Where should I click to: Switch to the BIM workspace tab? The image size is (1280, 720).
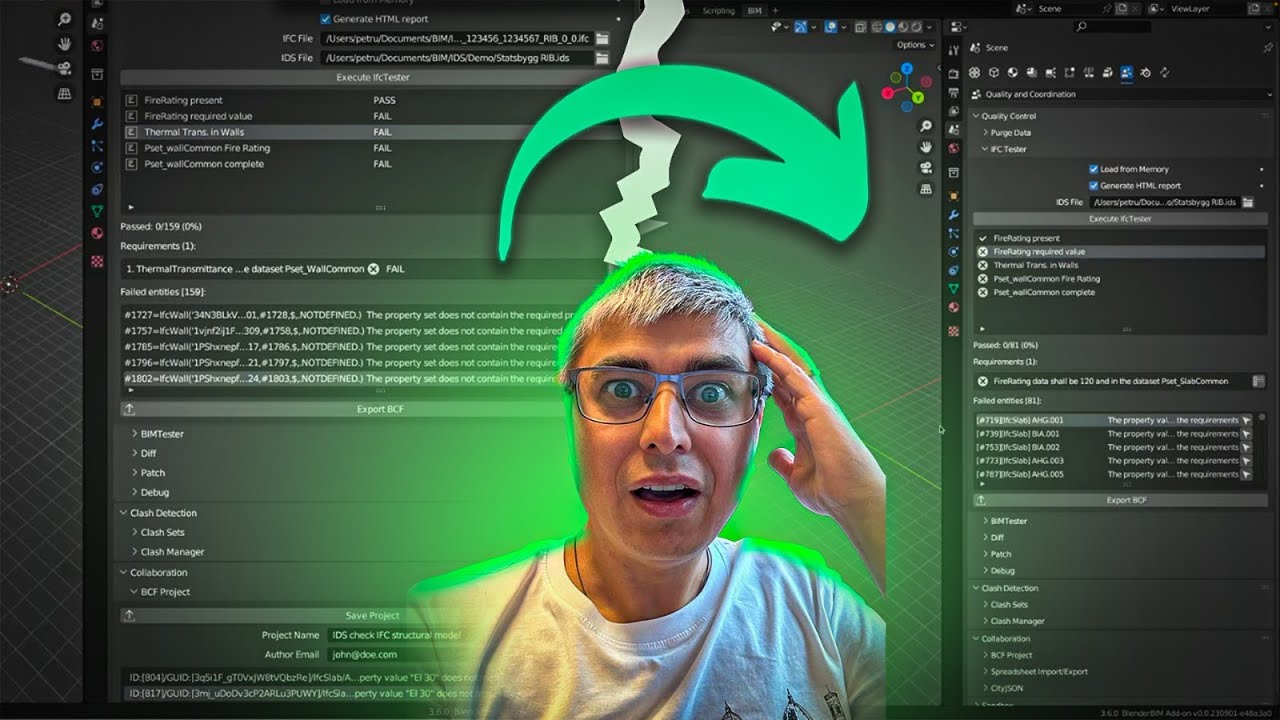754,10
